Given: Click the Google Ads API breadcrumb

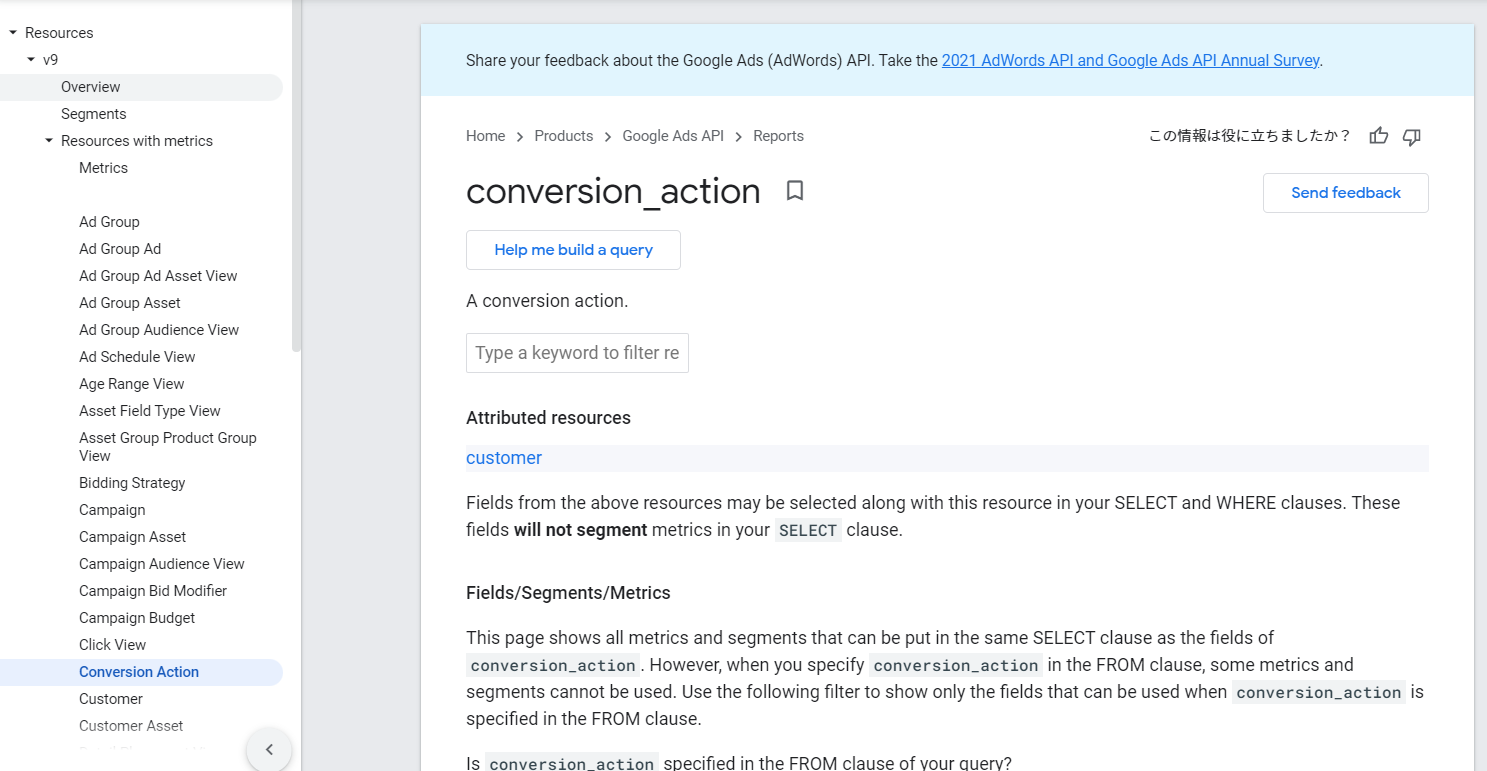Looking at the screenshot, I should click(673, 136).
